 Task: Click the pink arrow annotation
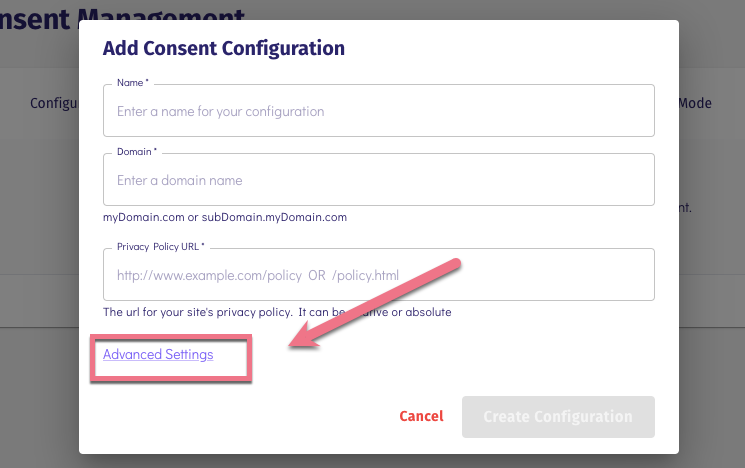click(380, 303)
